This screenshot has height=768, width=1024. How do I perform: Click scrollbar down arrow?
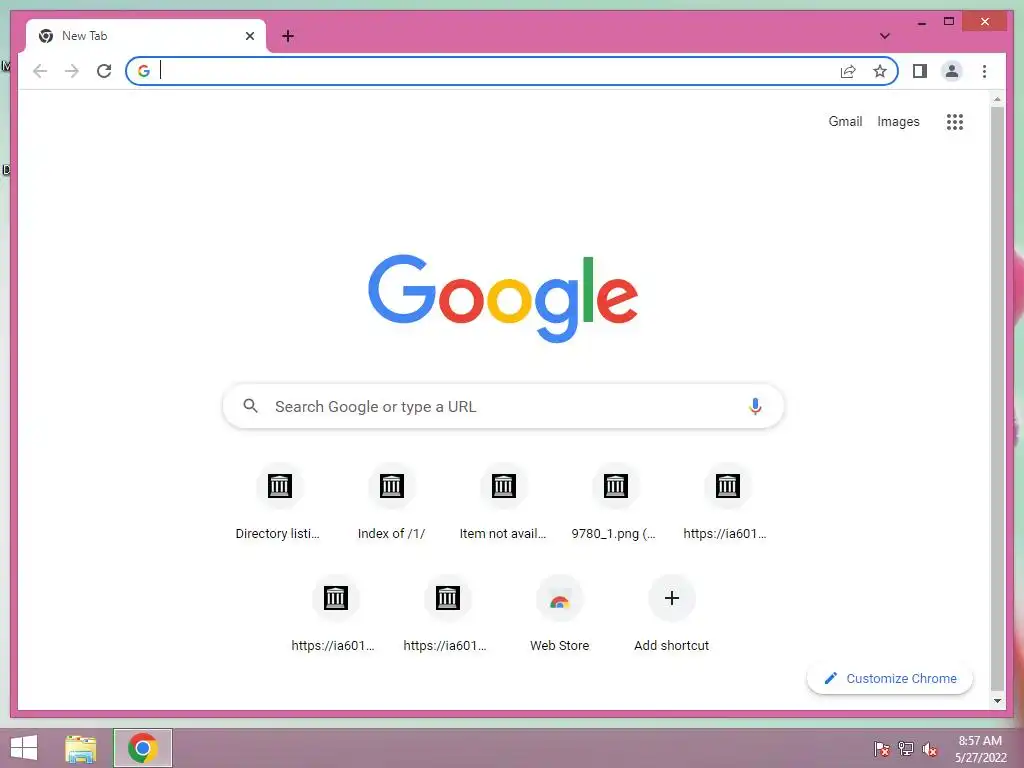997,701
